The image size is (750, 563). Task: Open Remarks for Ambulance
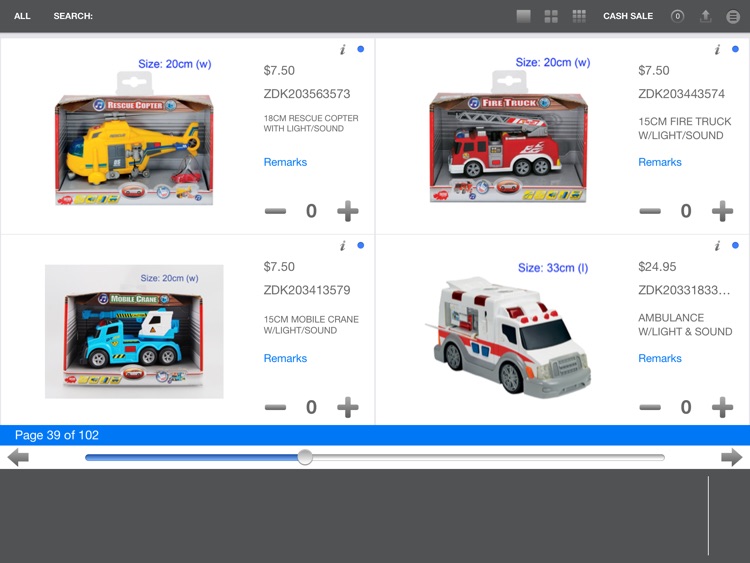click(x=660, y=358)
